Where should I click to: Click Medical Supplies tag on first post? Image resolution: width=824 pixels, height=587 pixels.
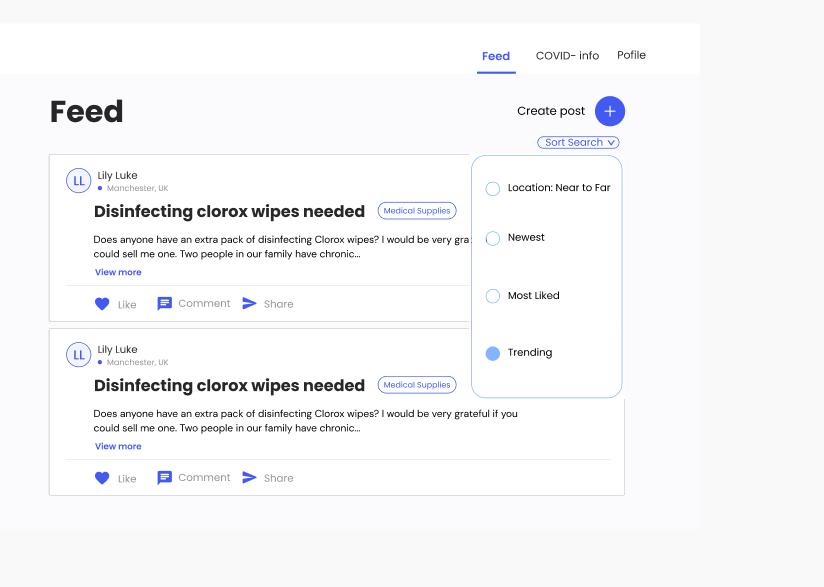(x=417, y=211)
